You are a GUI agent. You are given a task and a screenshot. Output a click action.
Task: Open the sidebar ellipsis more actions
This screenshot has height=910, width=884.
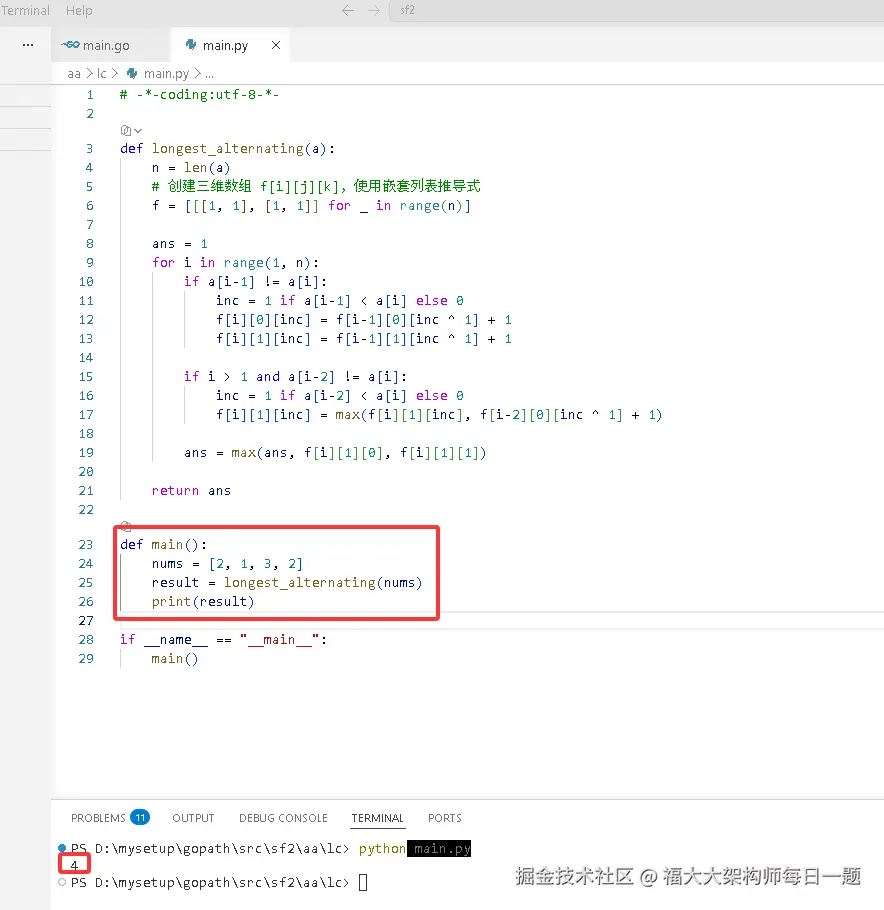tap(28, 45)
